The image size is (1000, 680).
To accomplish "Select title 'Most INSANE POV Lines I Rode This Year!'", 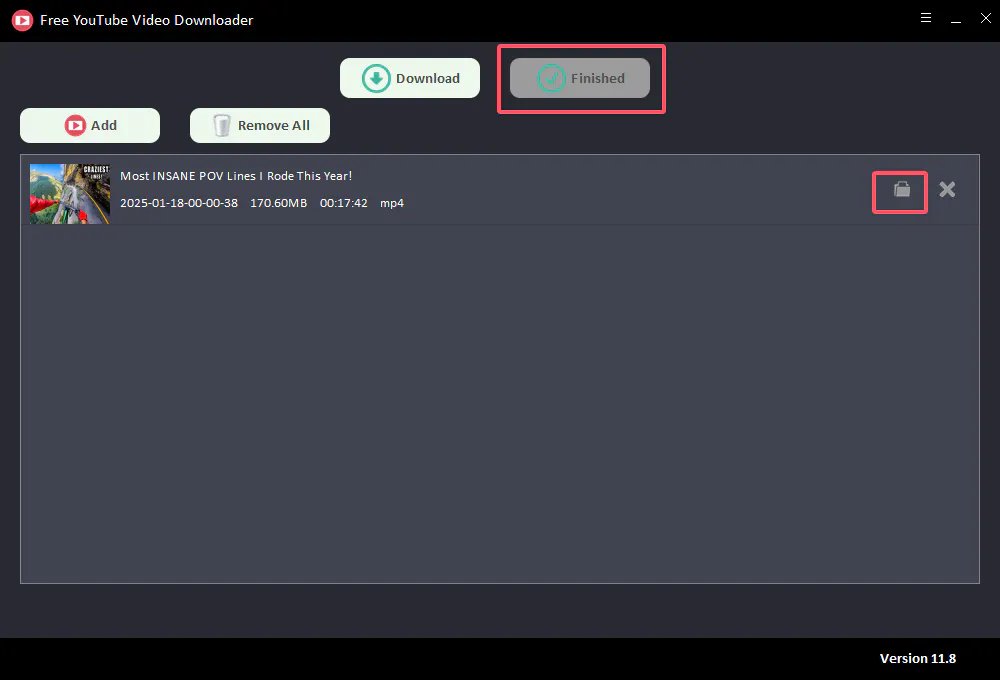I will (236, 176).
